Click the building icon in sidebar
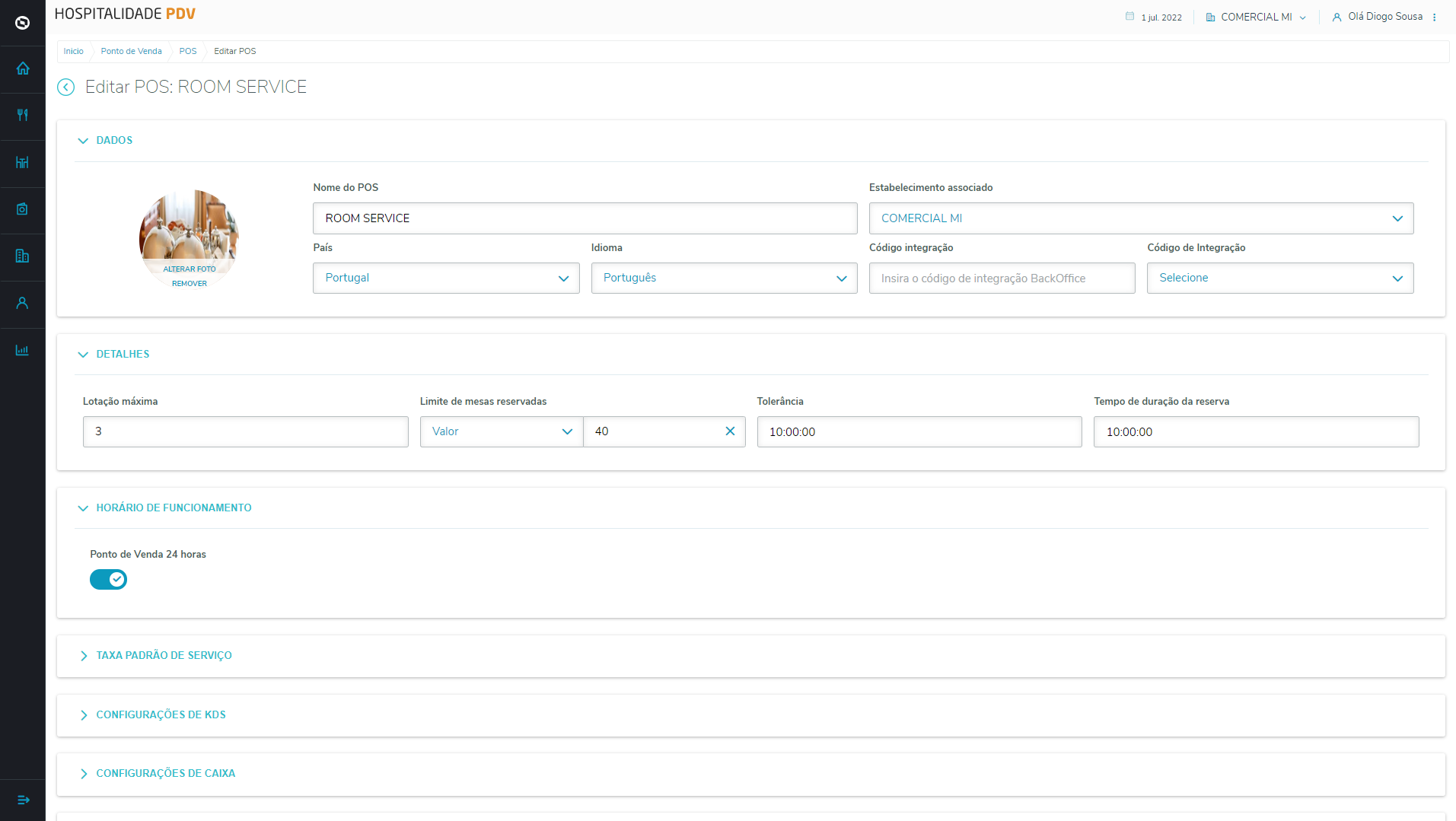 (x=23, y=256)
